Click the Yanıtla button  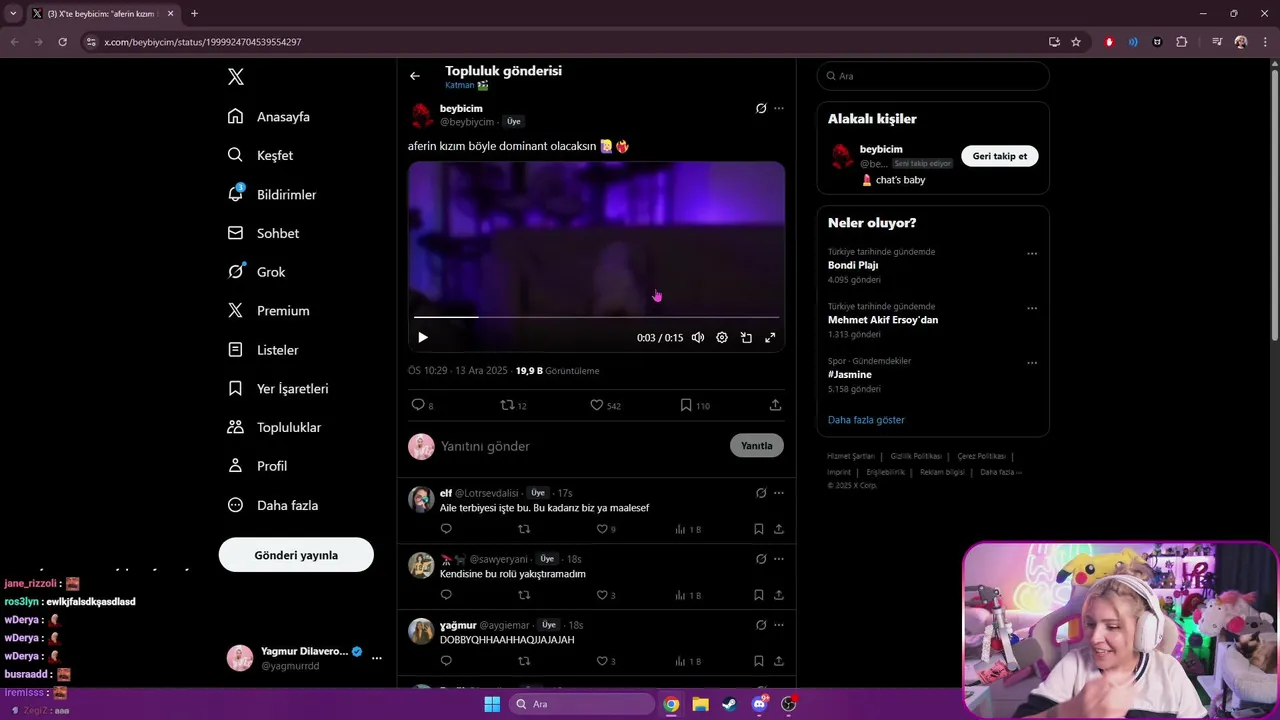pos(757,446)
